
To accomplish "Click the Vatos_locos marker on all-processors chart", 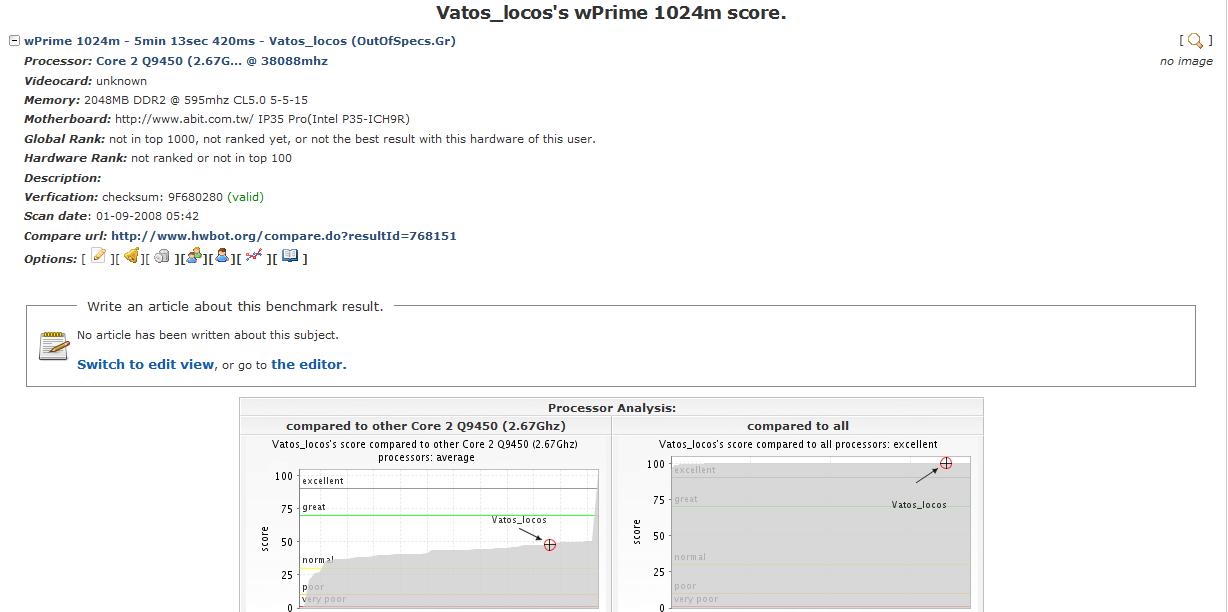I will tap(946, 463).
